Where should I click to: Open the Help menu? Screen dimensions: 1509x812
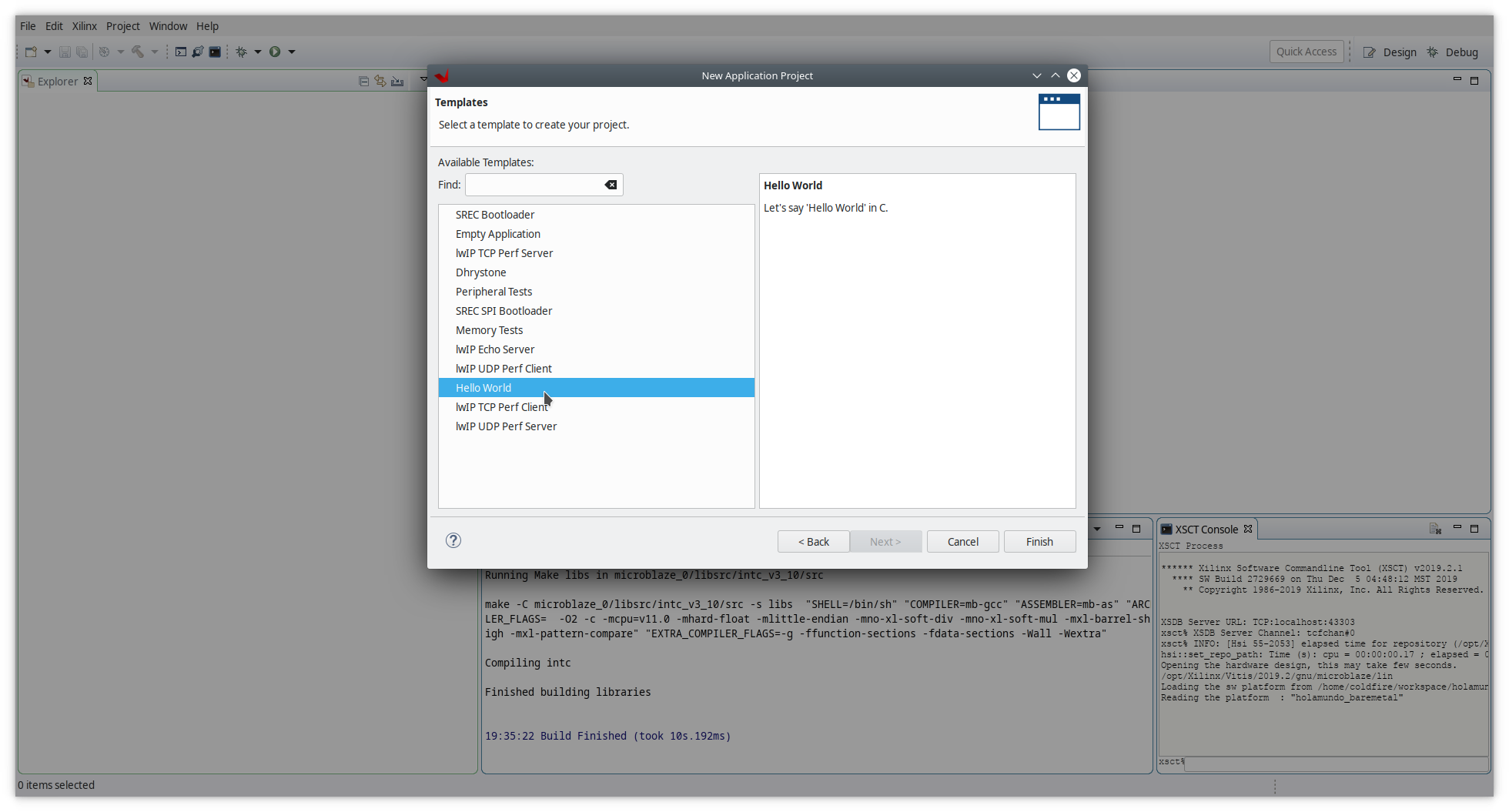tap(207, 25)
